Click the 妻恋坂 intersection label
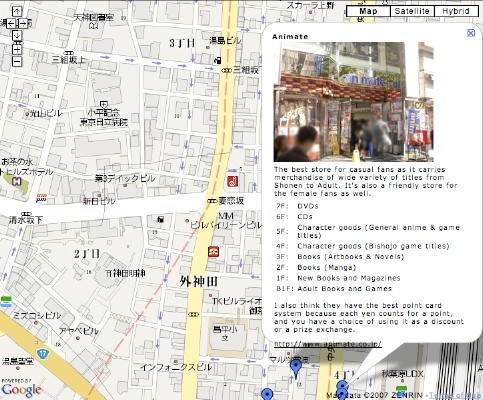Viewport: 483px width, 400px height. click(231, 201)
